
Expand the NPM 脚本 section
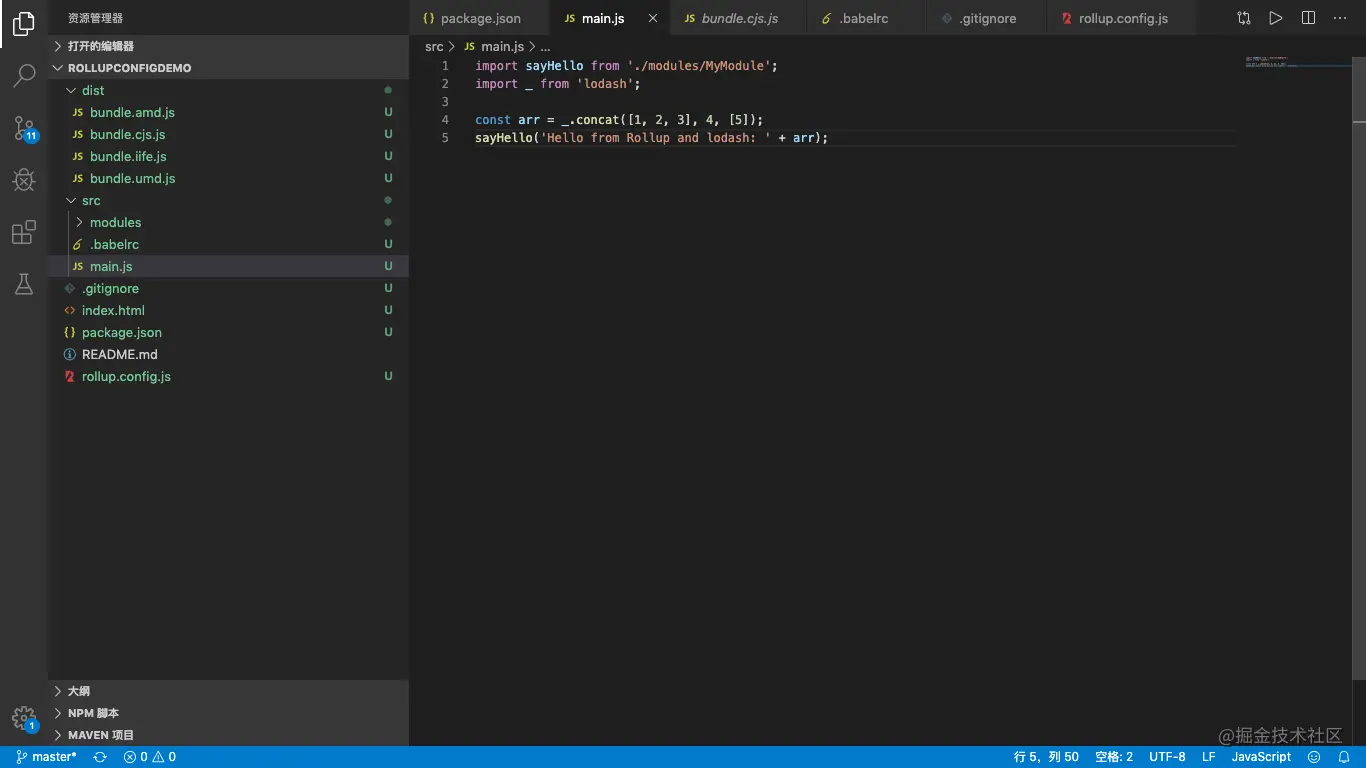pyautogui.click(x=228, y=713)
